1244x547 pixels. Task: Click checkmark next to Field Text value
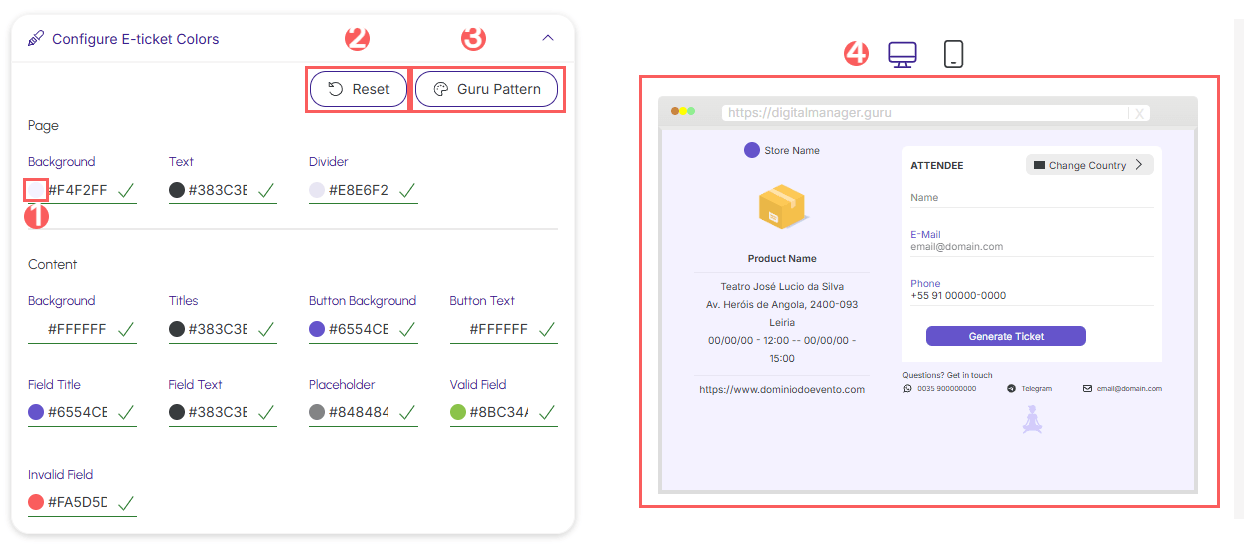(x=266, y=411)
